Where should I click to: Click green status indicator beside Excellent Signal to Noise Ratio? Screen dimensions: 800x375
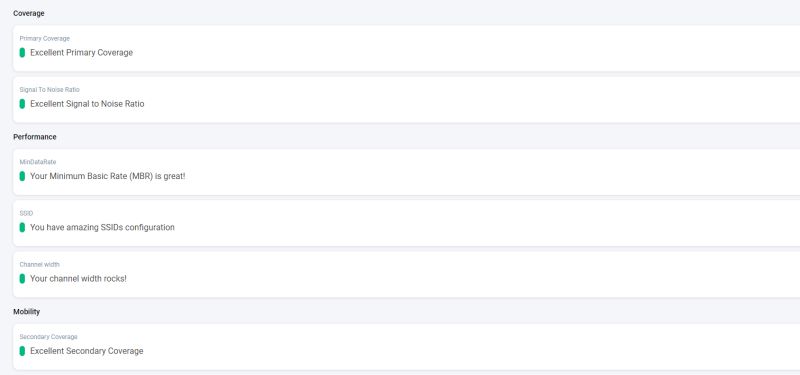22,104
